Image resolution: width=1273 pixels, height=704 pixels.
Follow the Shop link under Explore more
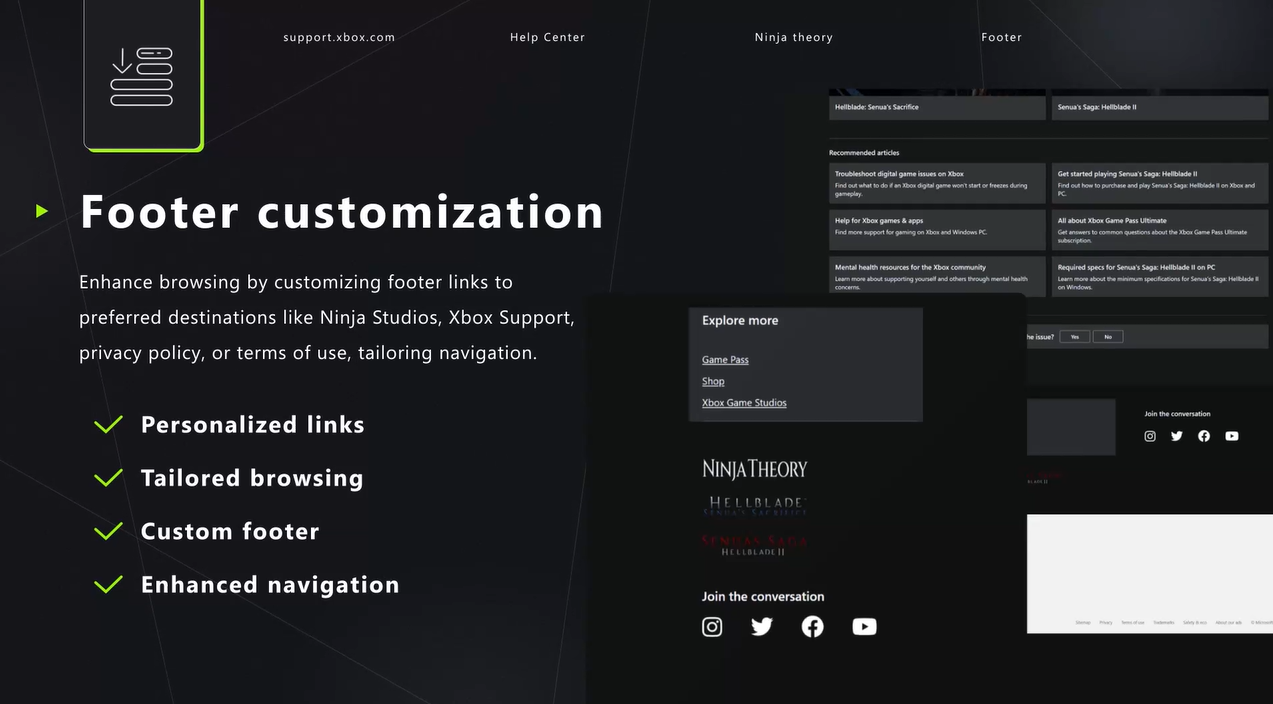[713, 381]
